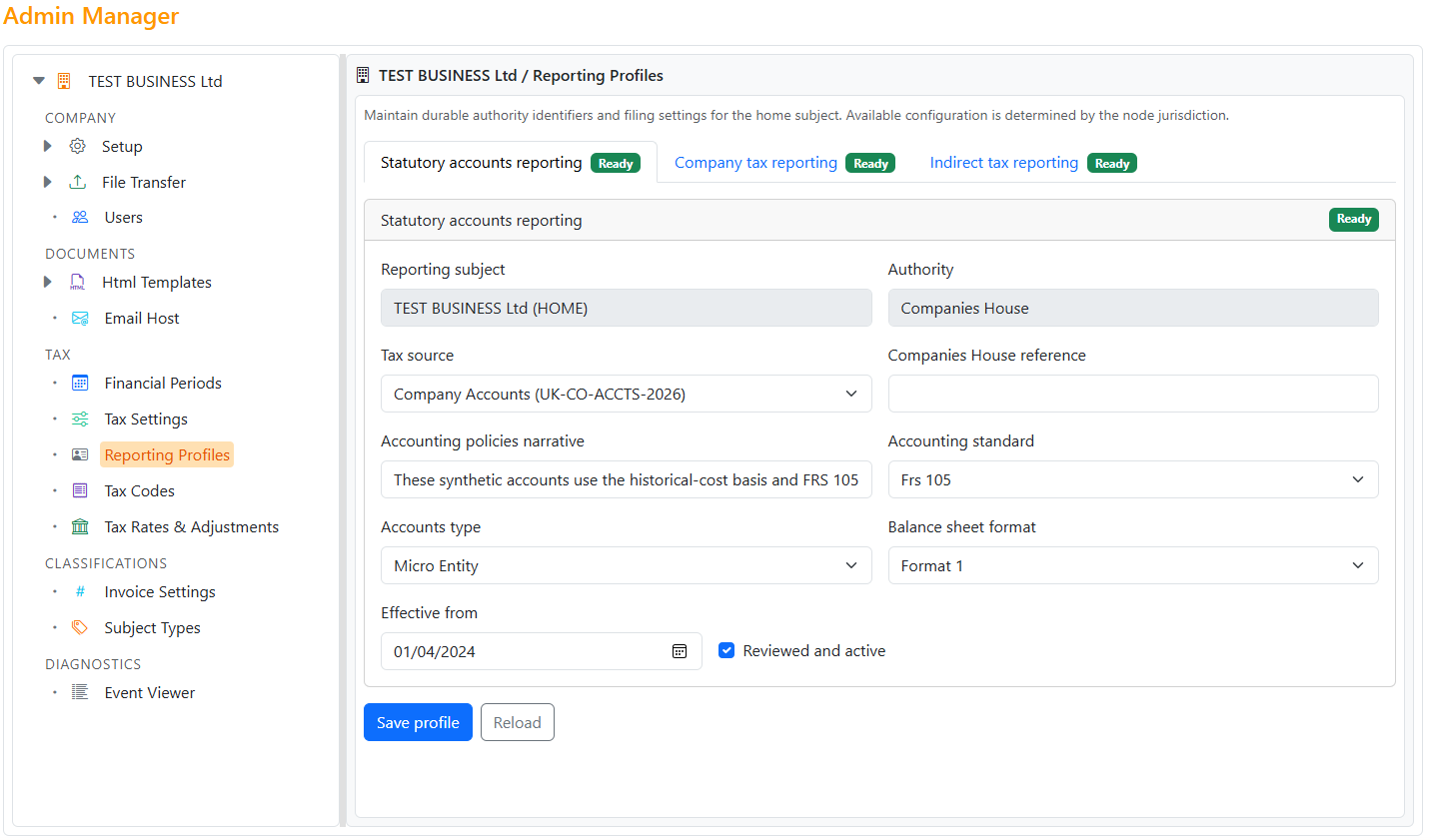This screenshot has height=840, width=1431.
Task: Click the Email Host envelope icon
Action: click(x=80, y=318)
